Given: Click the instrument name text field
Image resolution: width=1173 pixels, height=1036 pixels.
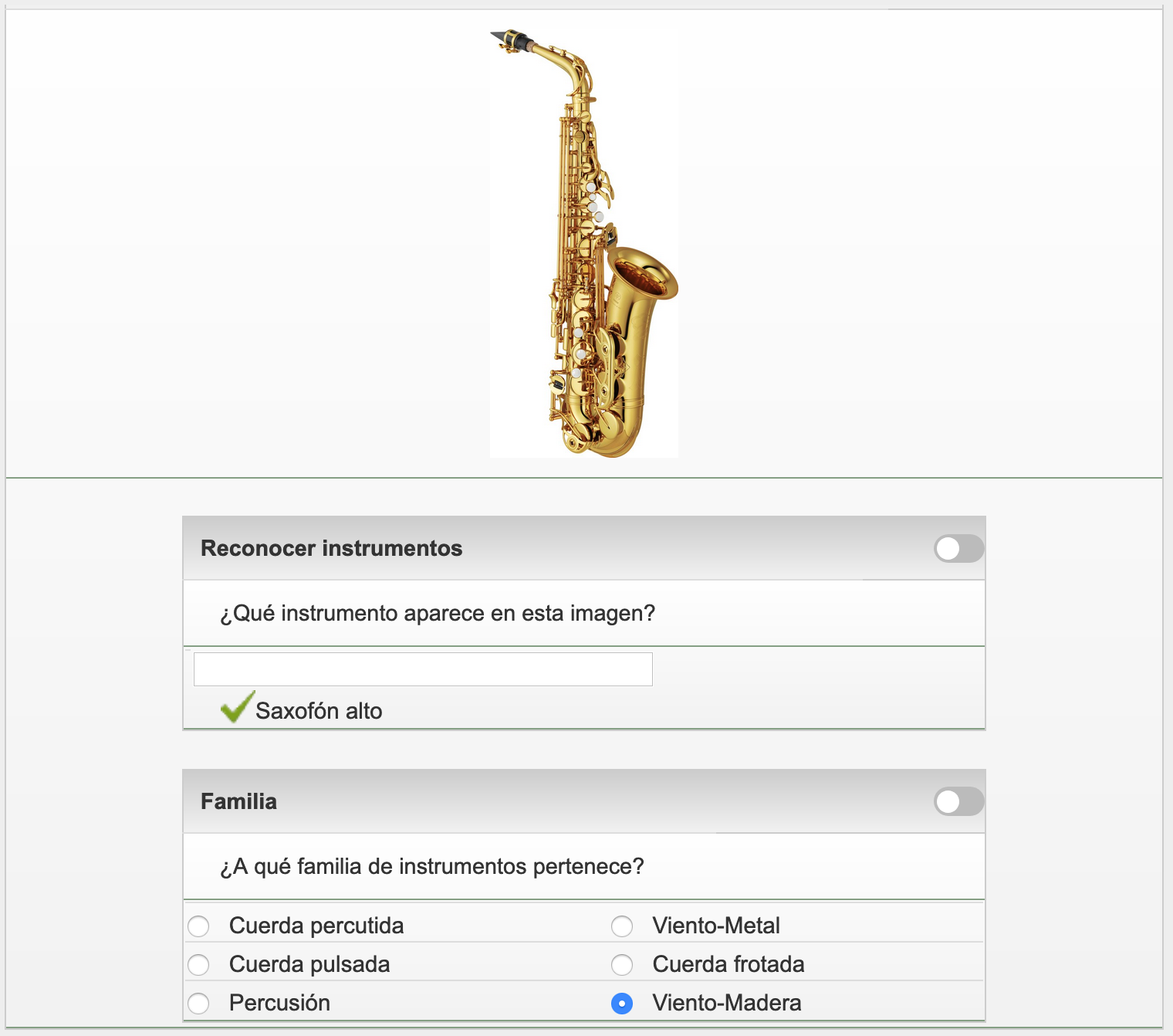Looking at the screenshot, I should pos(423,669).
